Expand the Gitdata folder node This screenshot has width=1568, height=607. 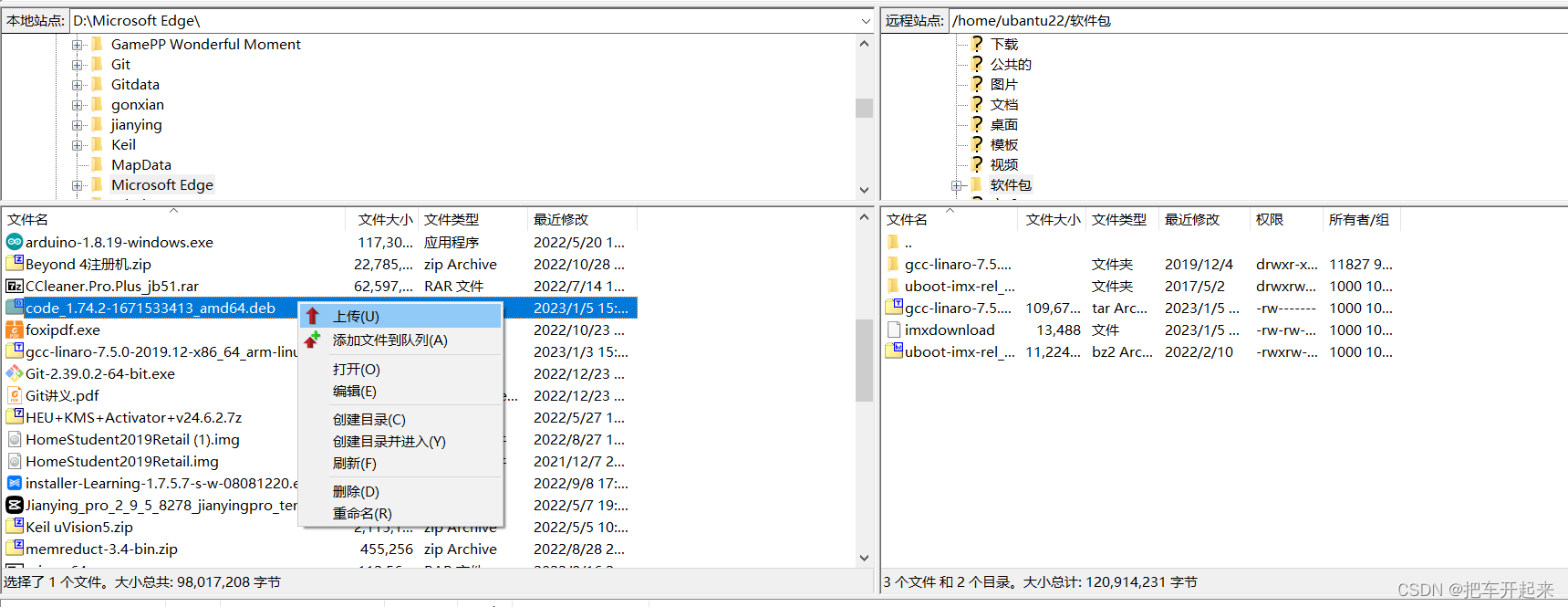(78, 84)
